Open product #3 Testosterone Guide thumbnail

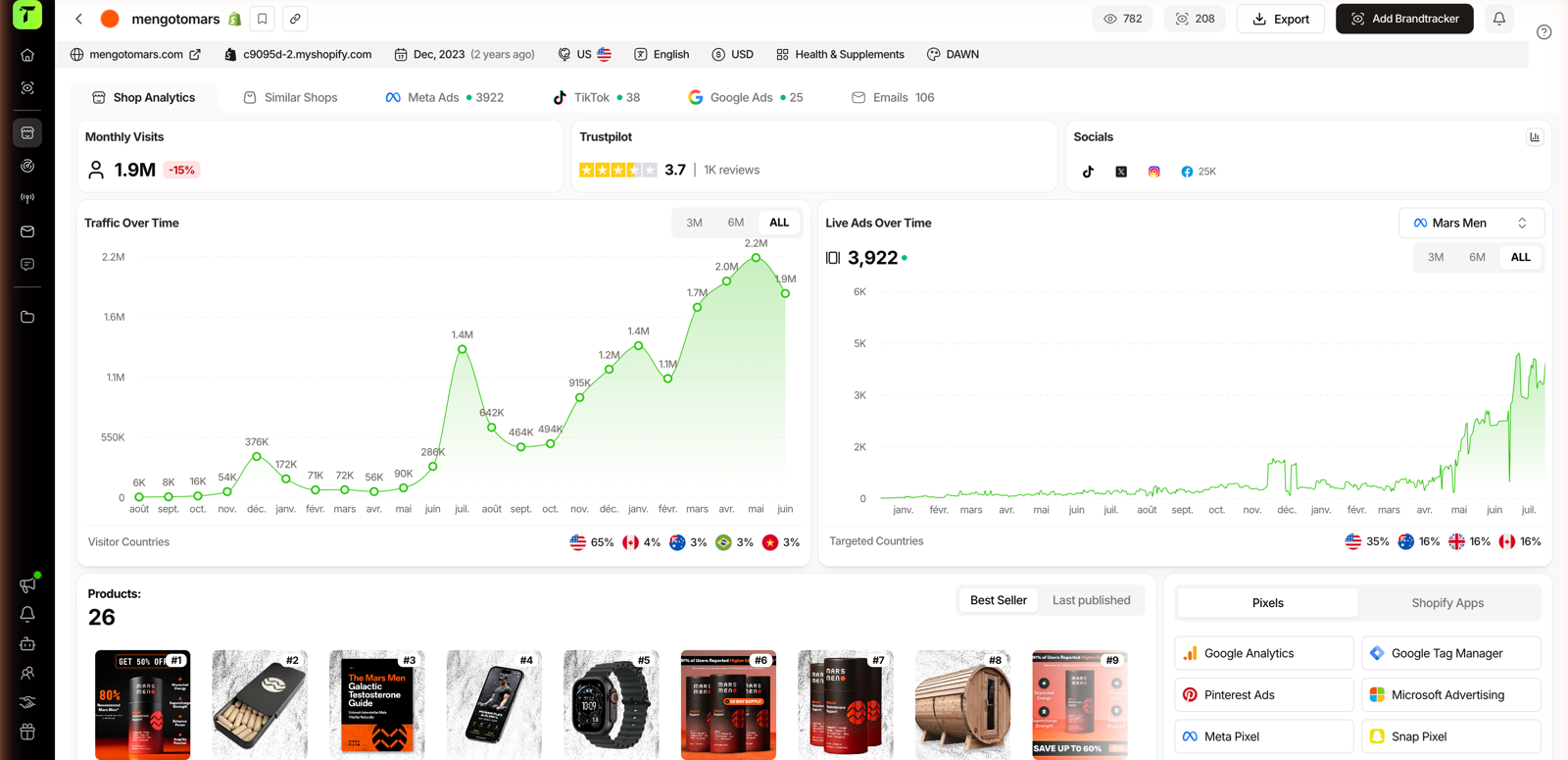[376, 704]
